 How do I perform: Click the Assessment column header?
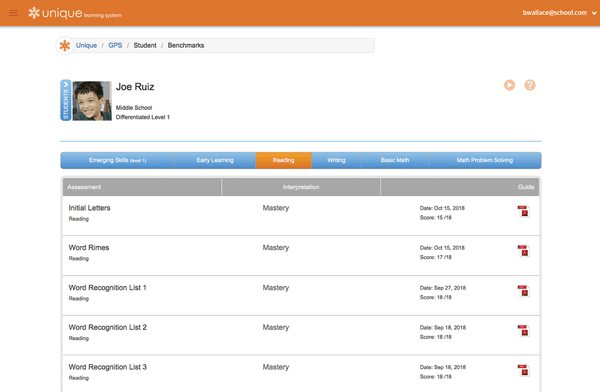point(142,187)
